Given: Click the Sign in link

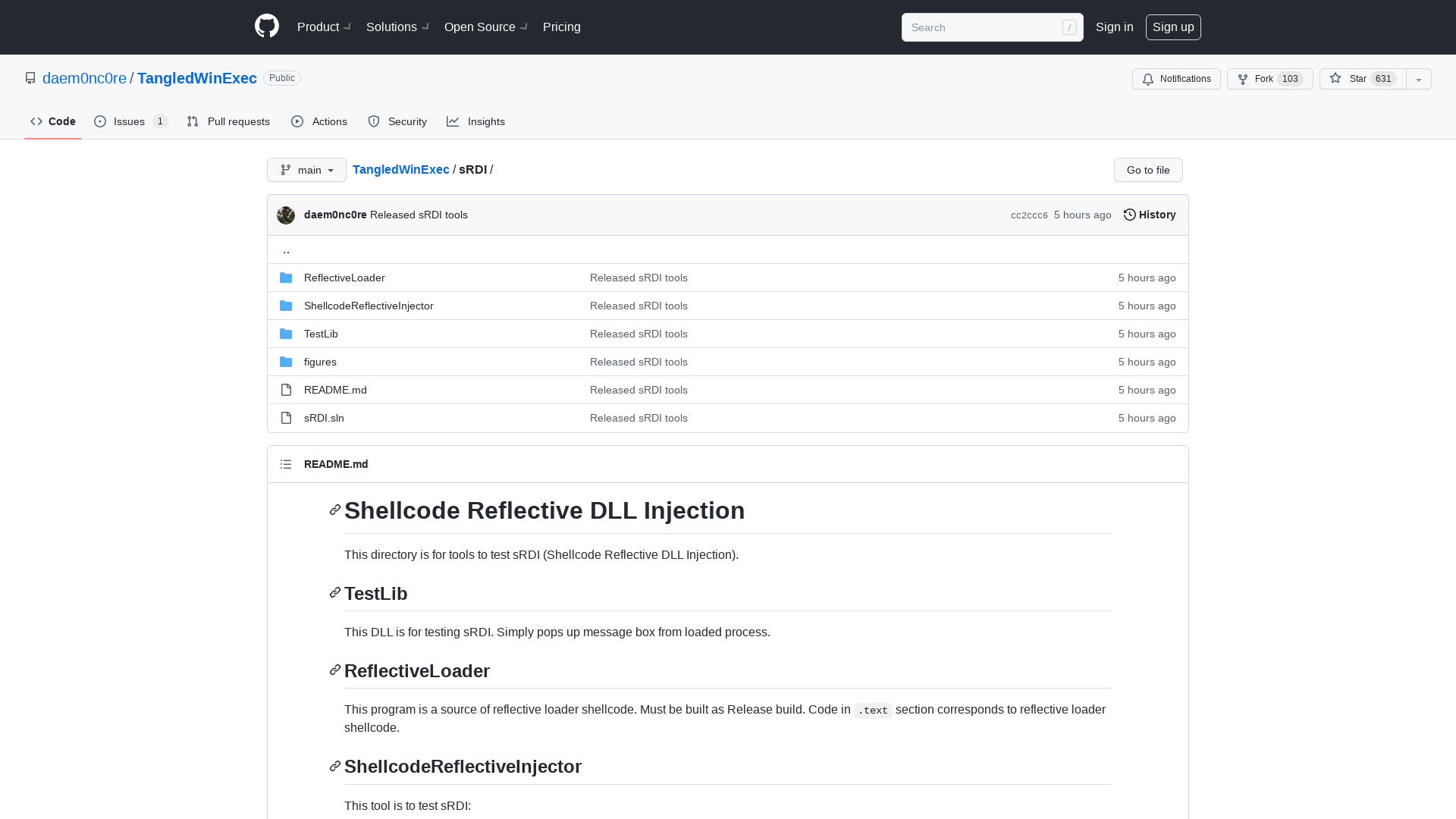Looking at the screenshot, I should point(1115,27).
